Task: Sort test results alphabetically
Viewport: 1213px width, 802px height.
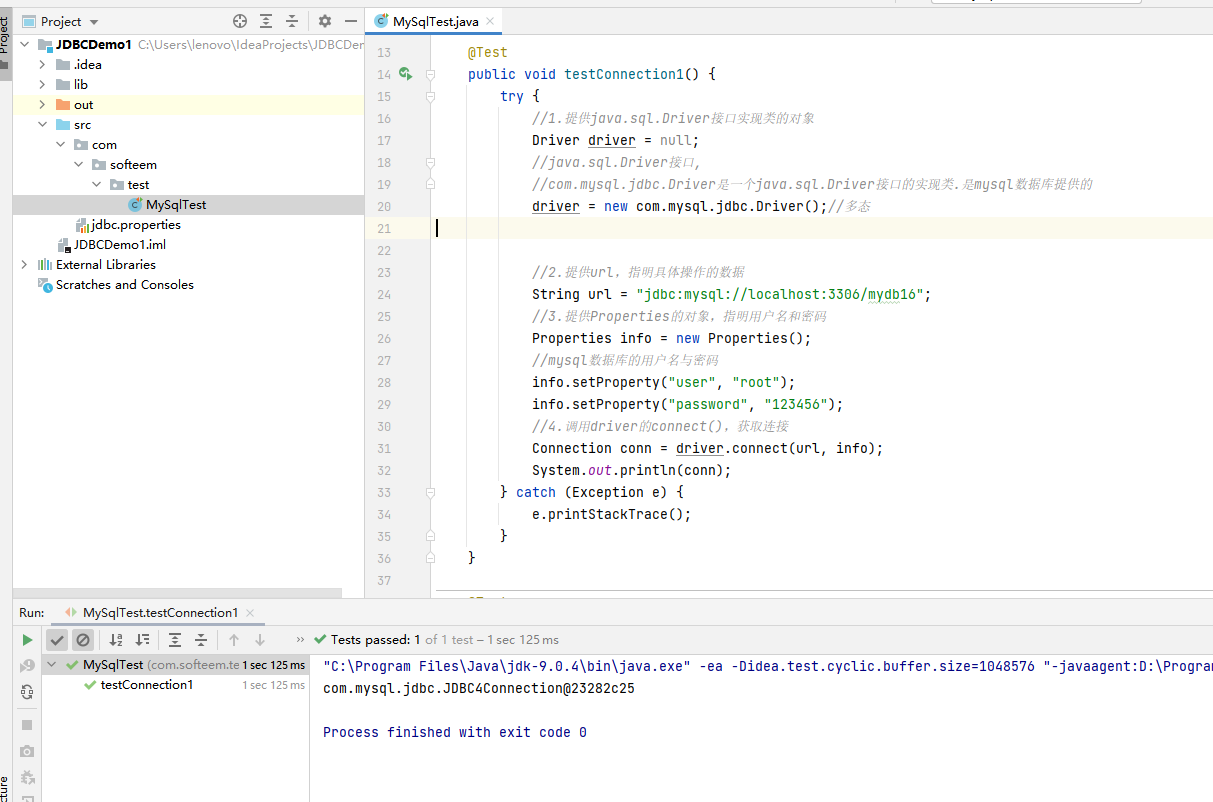Action: point(116,640)
